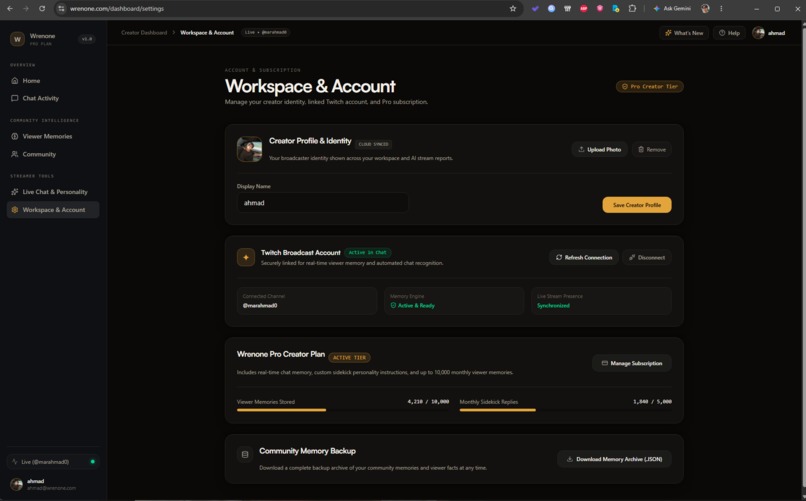Select Workspace & Account in the sidebar

[53, 210]
